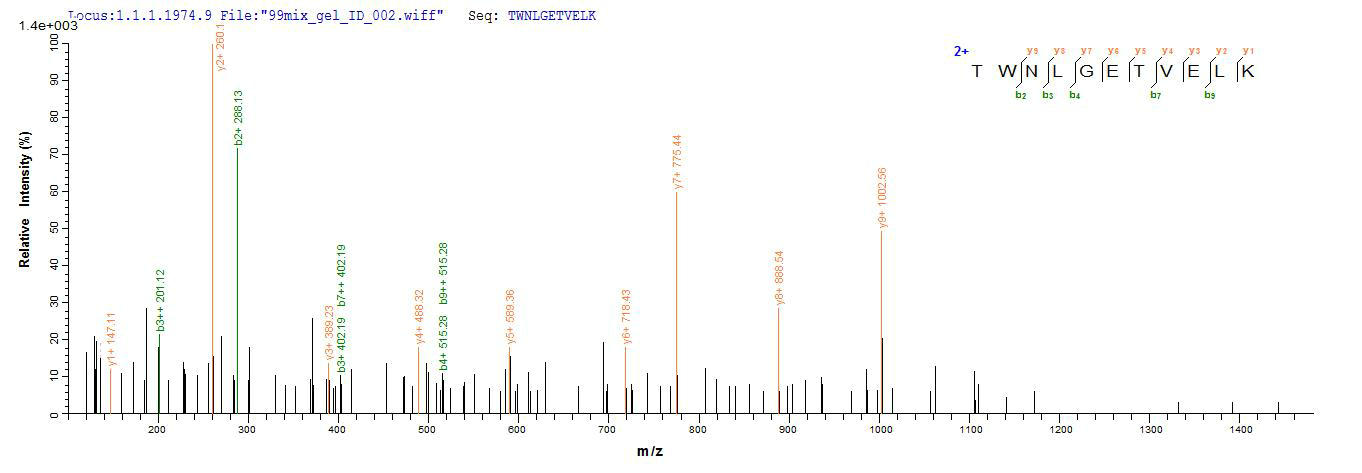Viewport: 1362px width, 473px height.
Task: Select the y9+ 1002.56 peak label
Action: (882, 198)
